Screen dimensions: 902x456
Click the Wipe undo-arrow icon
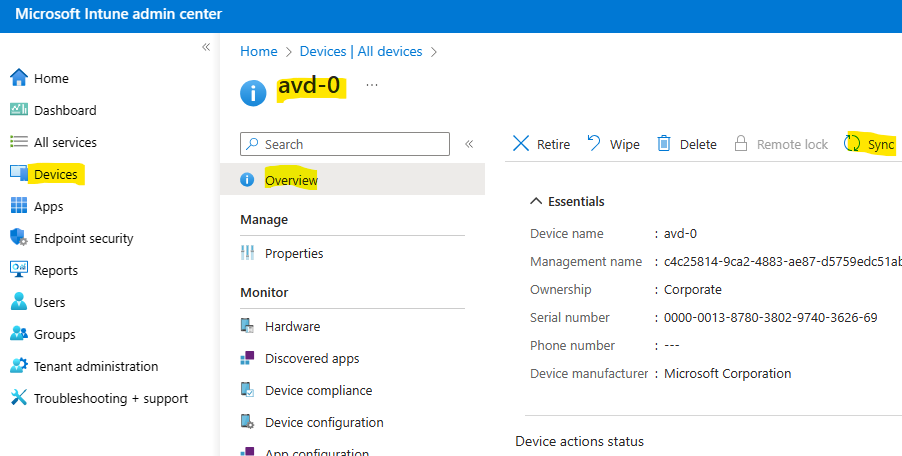point(594,143)
